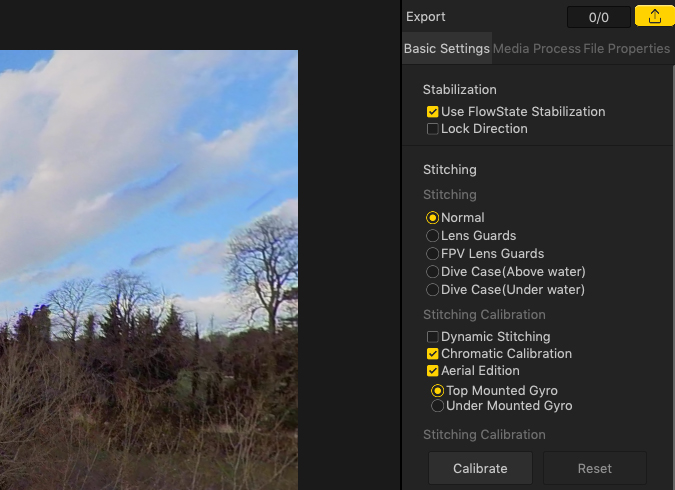
Task: Click the Reset stitching calibration button
Action: (x=594, y=468)
